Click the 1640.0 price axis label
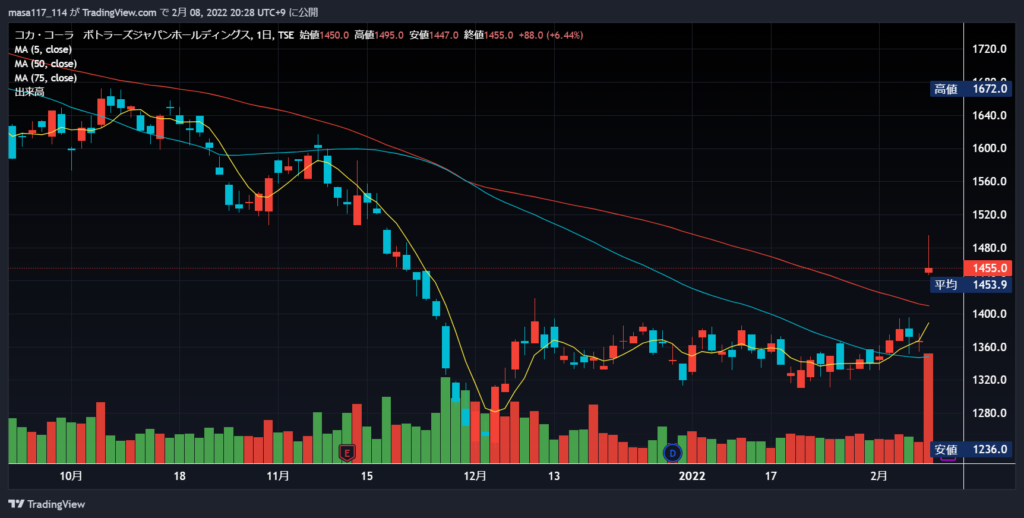Viewport: 1024px width, 518px height. coord(989,116)
